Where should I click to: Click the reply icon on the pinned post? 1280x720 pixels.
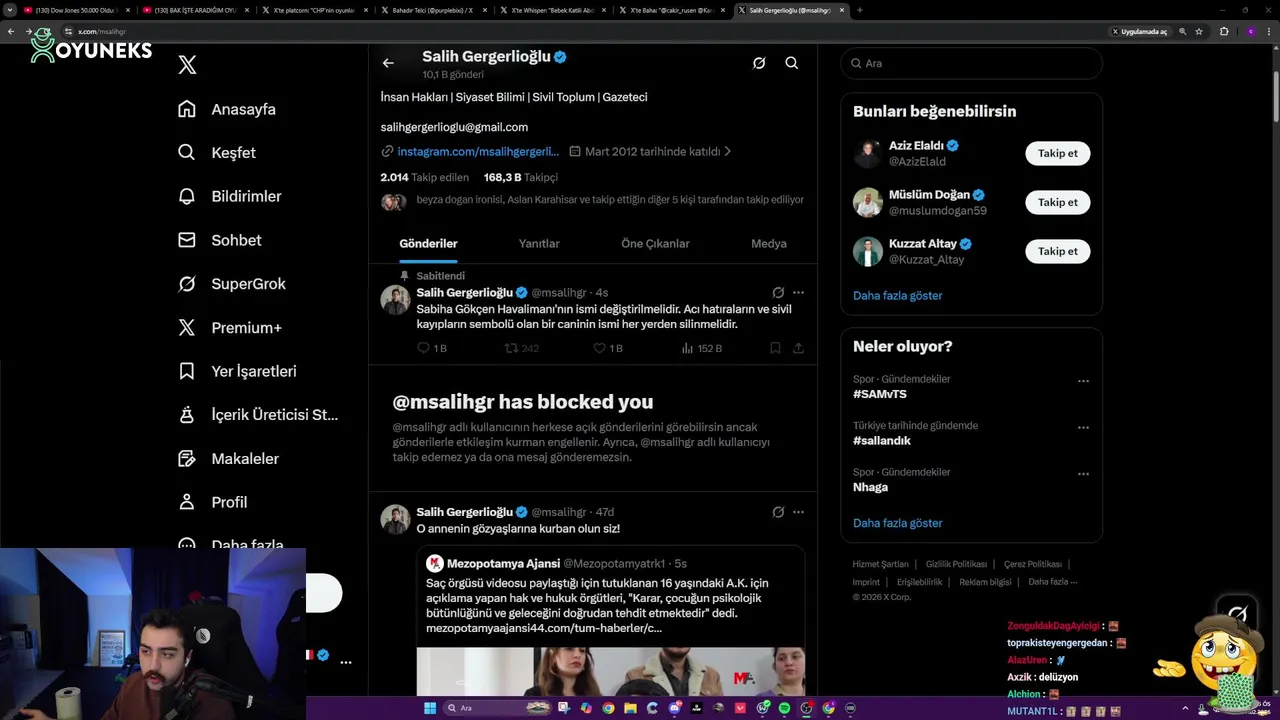pyautogui.click(x=423, y=348)
